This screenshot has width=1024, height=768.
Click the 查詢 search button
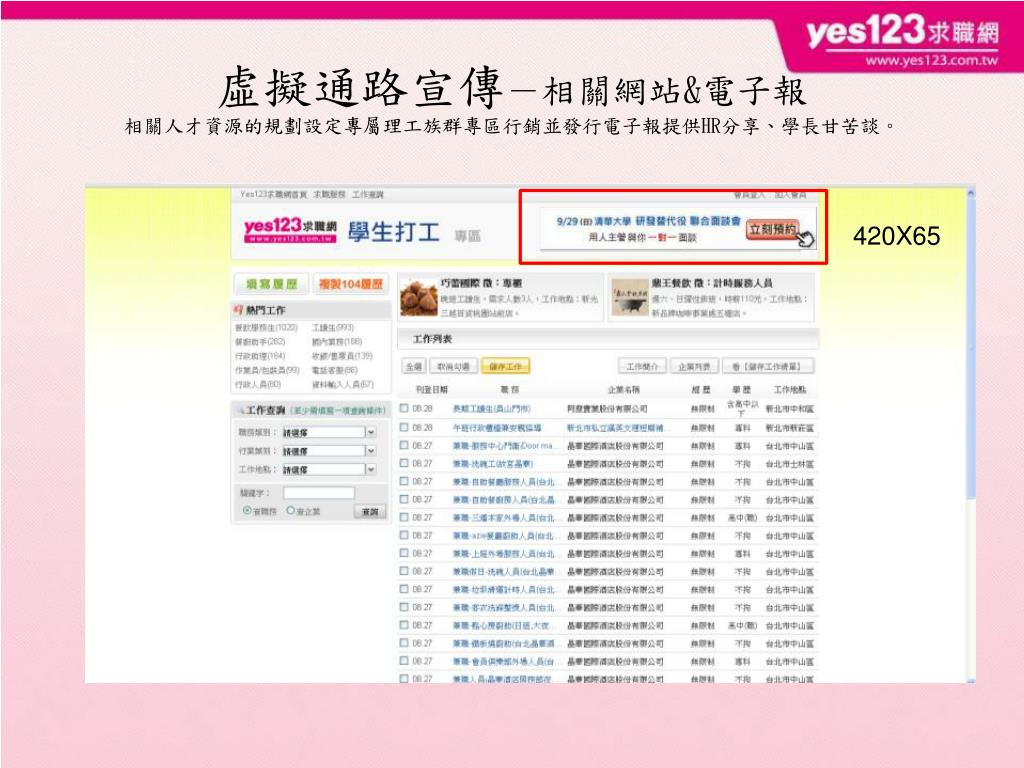[370, 511]
